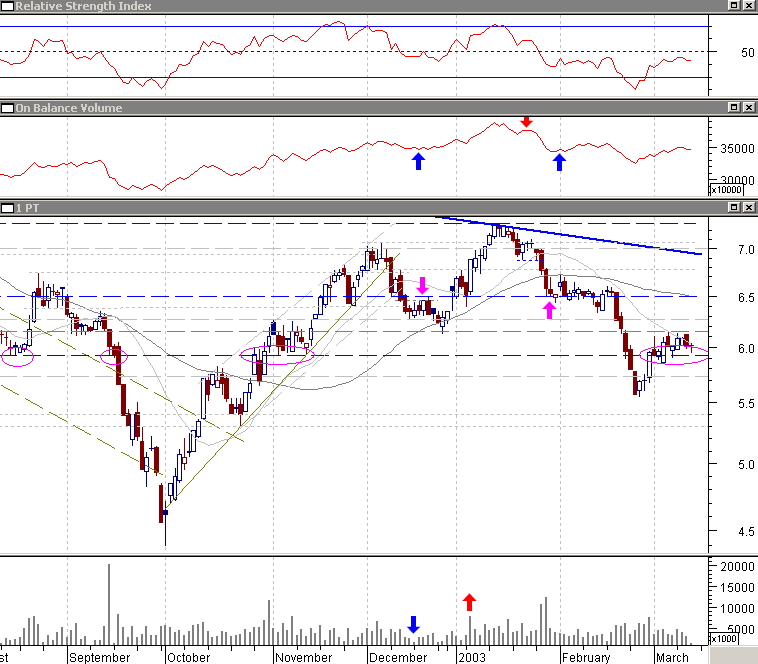Select the x1000 scale label on volume axis
Viewport: 758px width, 664px height.
[724, 638]
